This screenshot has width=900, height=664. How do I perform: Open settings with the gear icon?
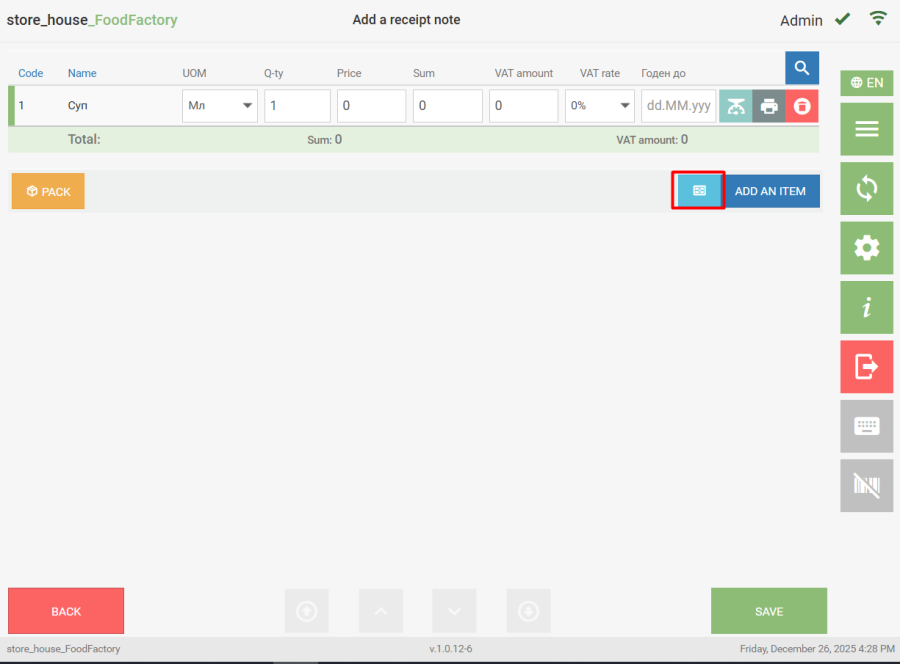866,248
